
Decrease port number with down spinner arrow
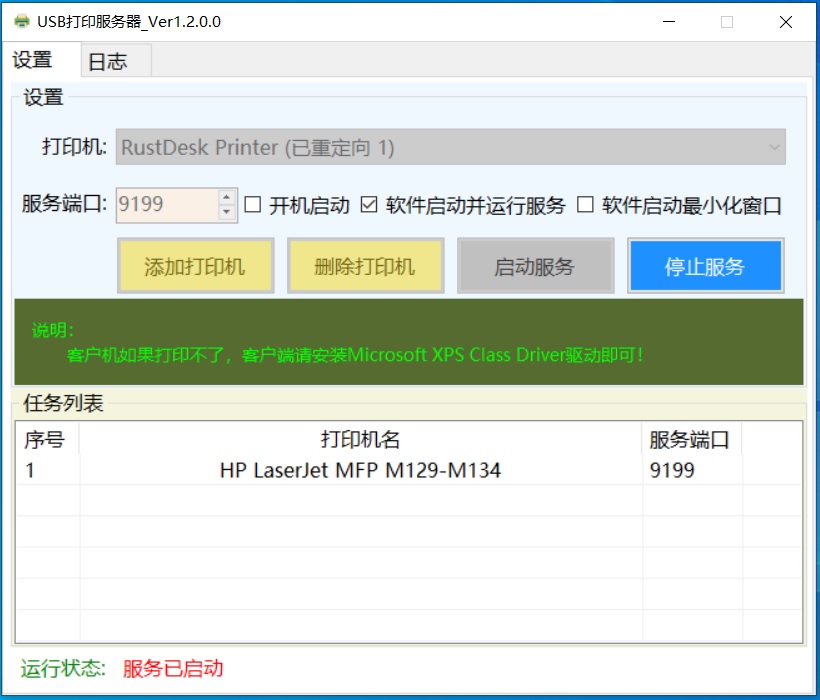tap(226, 212)
